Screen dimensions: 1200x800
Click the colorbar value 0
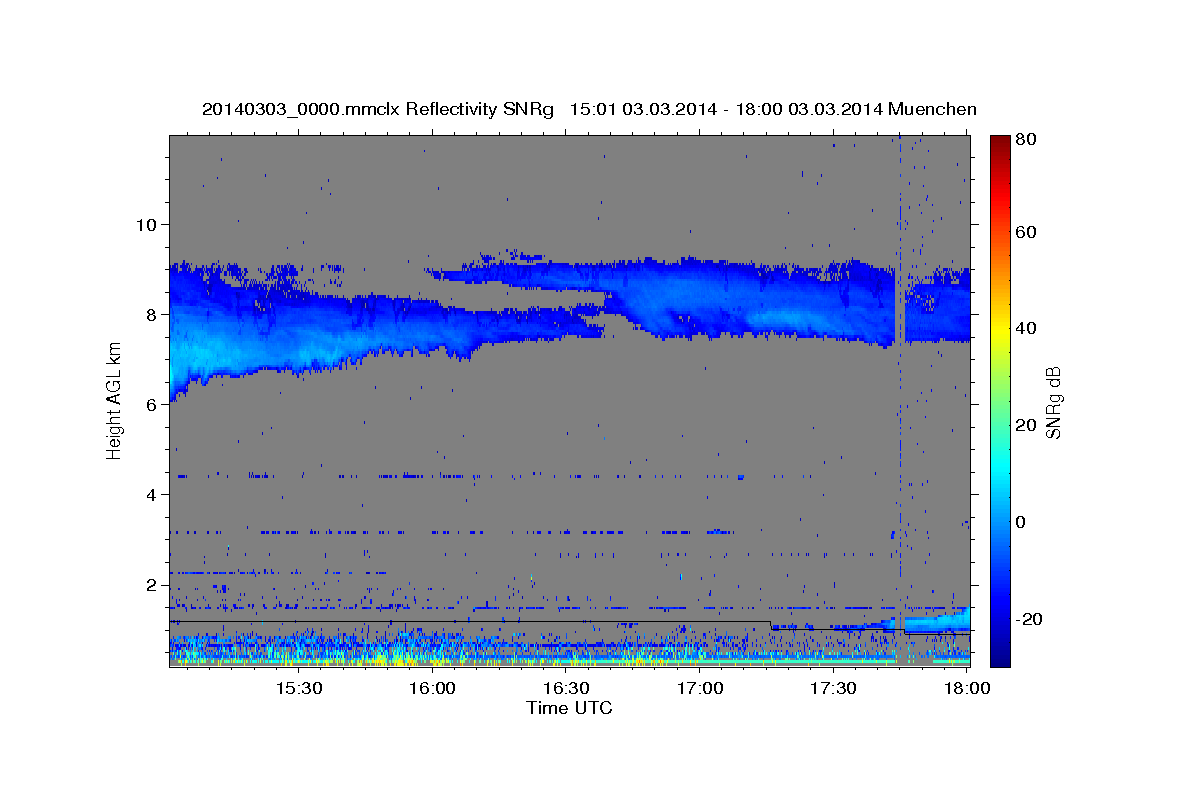(1022, 522)
